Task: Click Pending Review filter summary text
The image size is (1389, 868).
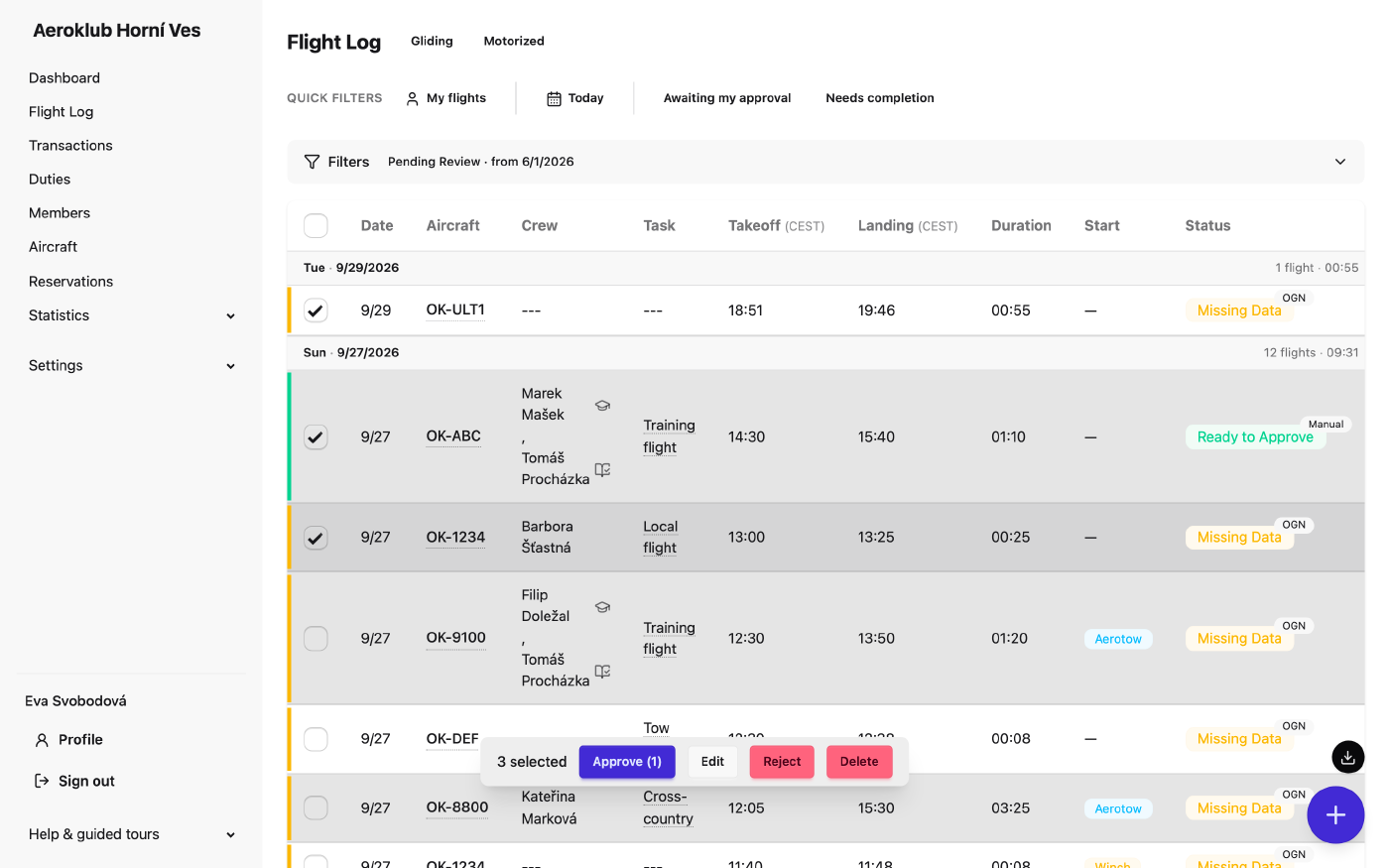Action: (480, 162)
